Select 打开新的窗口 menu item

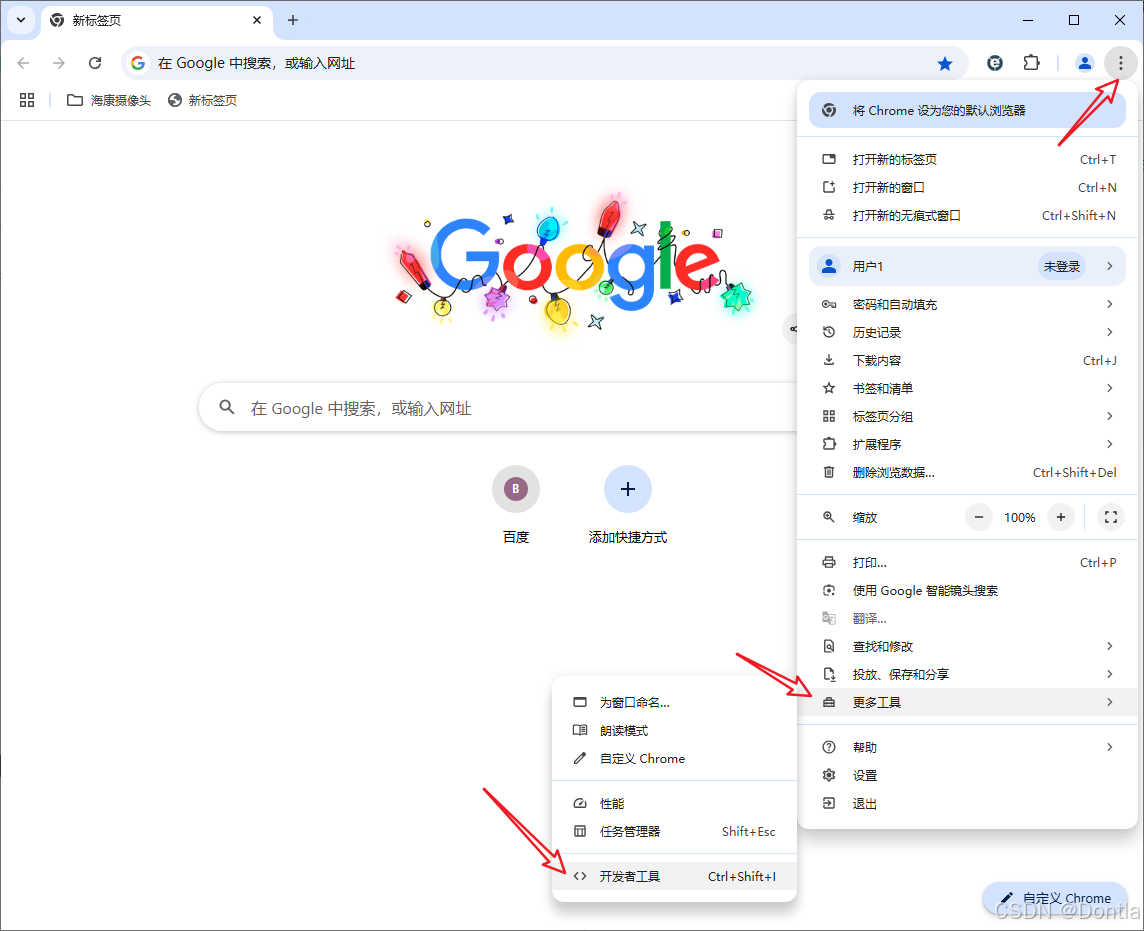(967, 188)
